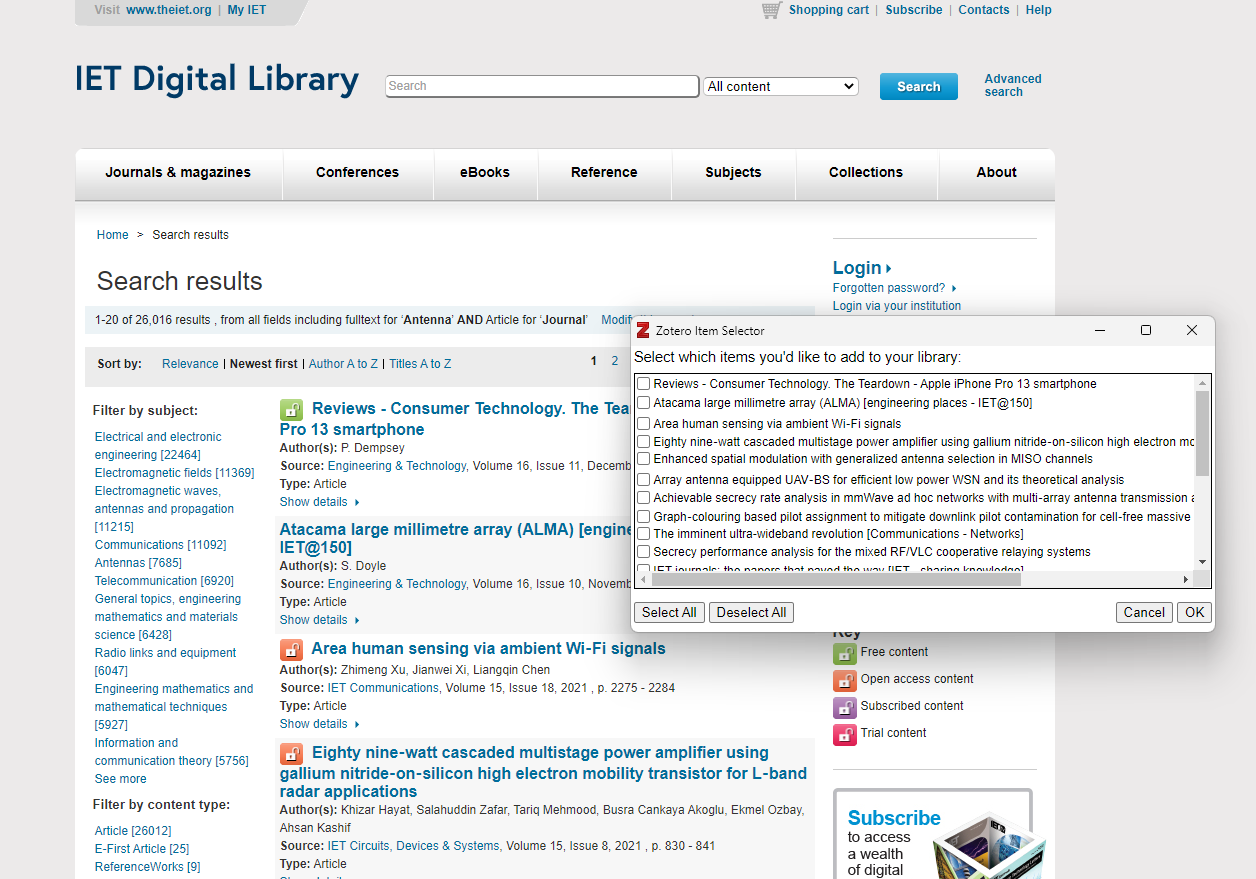Open About menu

click(996, 172)
